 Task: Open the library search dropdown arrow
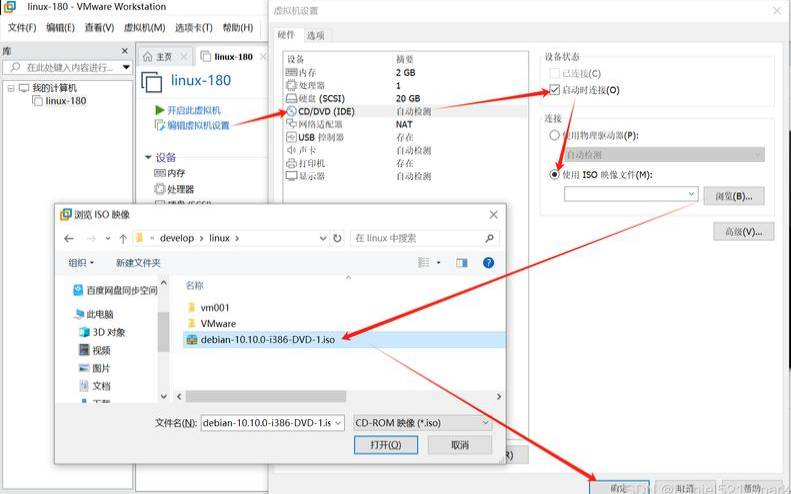point(126,68)
